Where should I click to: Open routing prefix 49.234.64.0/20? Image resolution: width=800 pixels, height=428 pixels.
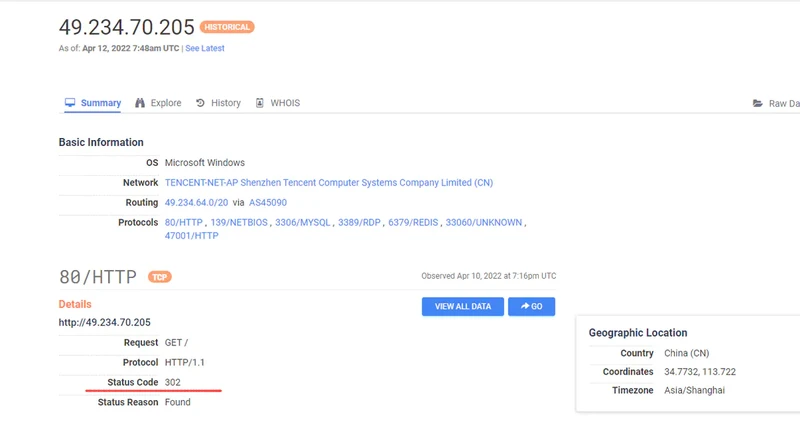[x=196, y=202]
